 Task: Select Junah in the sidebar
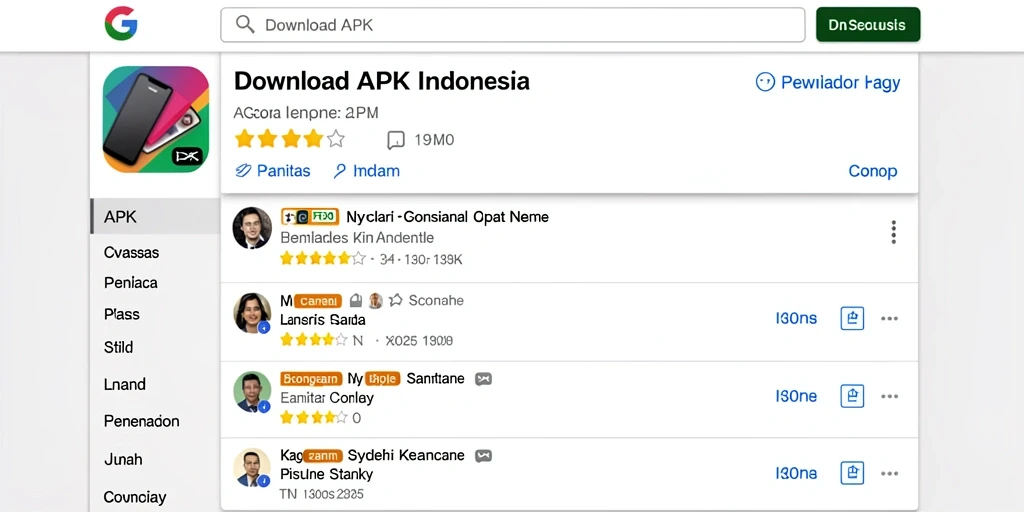pyautogui.click(x=123, y=459)
